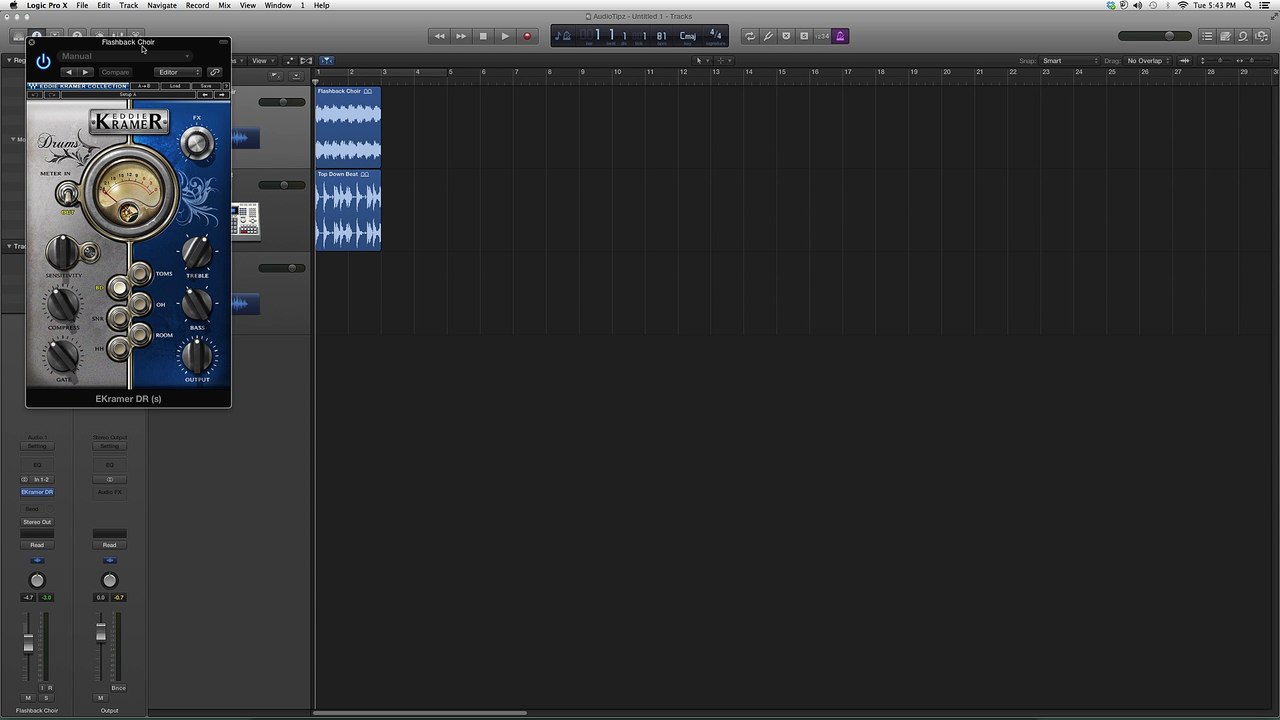Viewport: 1280px width, 720px height.
Task: Select the TOMS drum mode button
Action: coord(140,273)
